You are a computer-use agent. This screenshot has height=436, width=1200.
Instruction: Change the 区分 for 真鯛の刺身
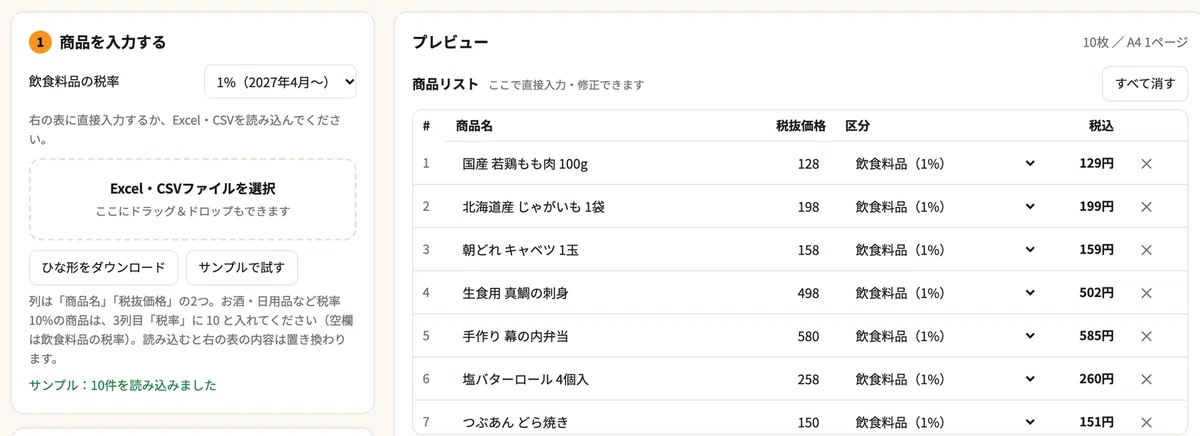tap(945, 293)
